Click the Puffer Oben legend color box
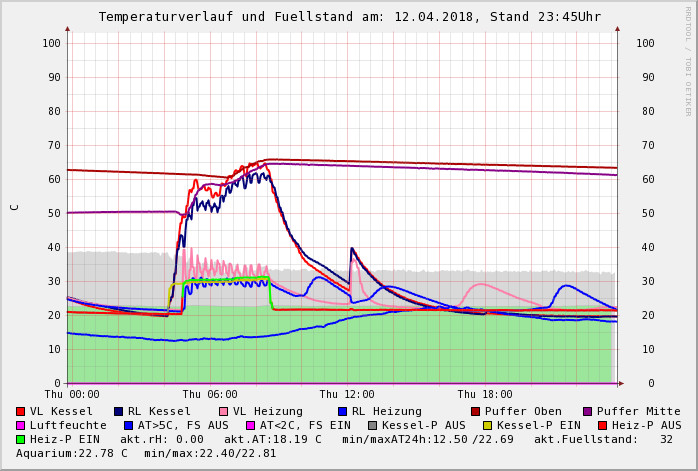This screenshot has width=698, height=471. [x=475, y=411]
